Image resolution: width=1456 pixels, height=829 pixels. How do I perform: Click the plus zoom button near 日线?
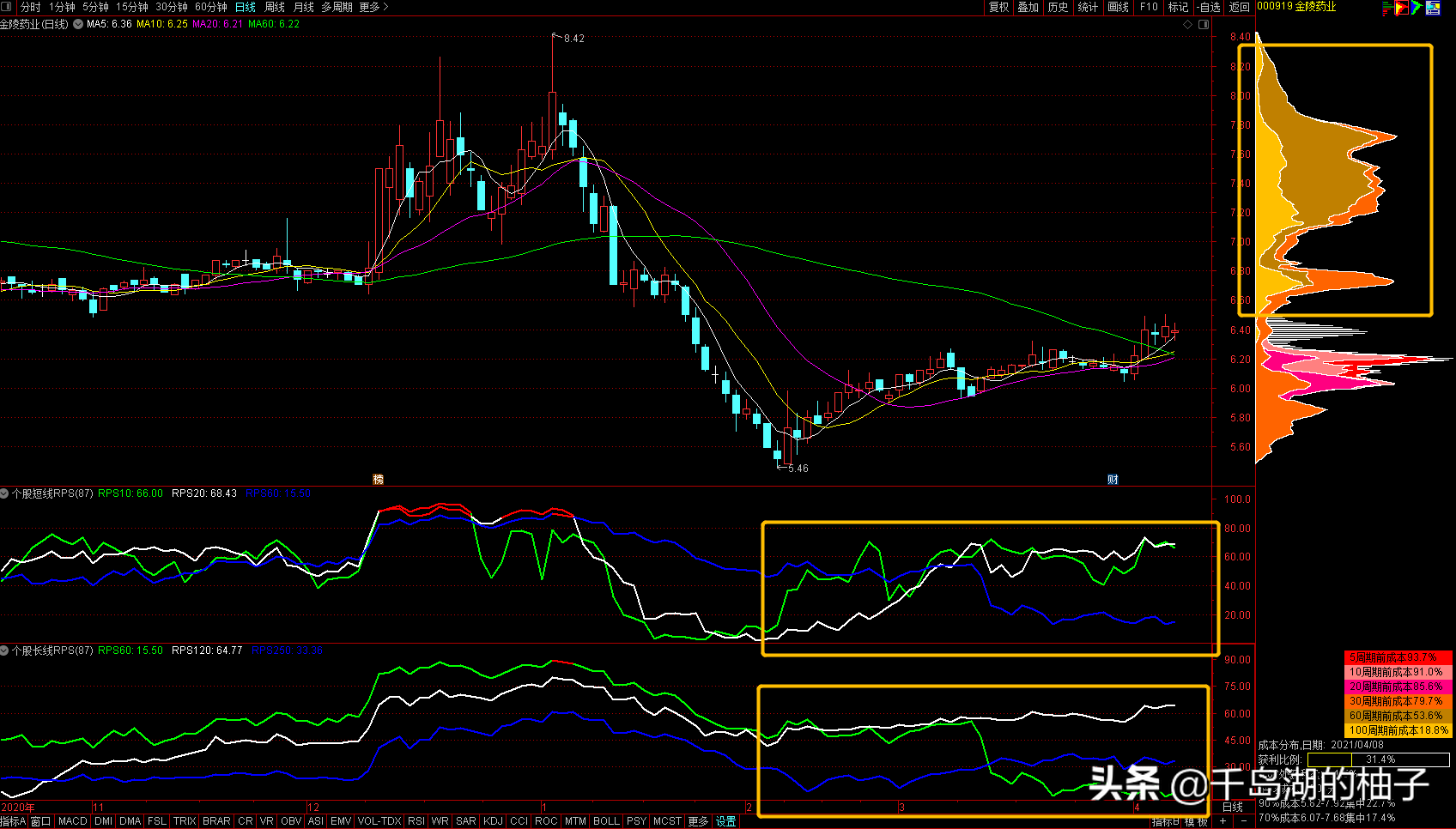click(1222, 821)
